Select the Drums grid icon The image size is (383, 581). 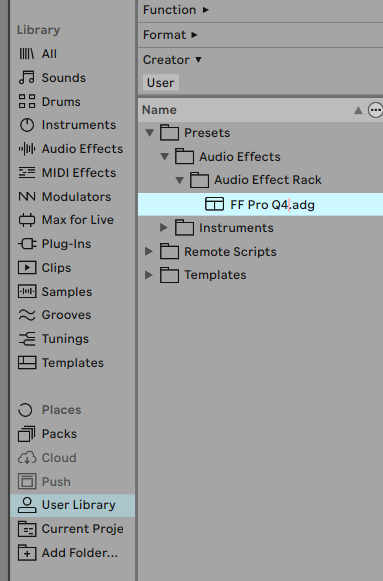point(27,101)
